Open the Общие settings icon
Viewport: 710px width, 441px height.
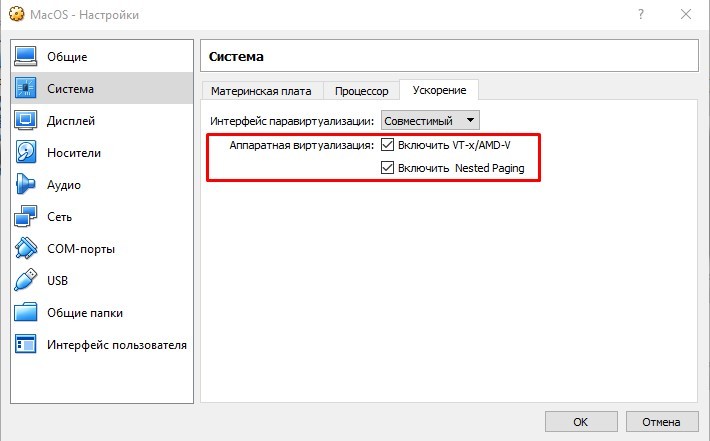pos(26,57)
